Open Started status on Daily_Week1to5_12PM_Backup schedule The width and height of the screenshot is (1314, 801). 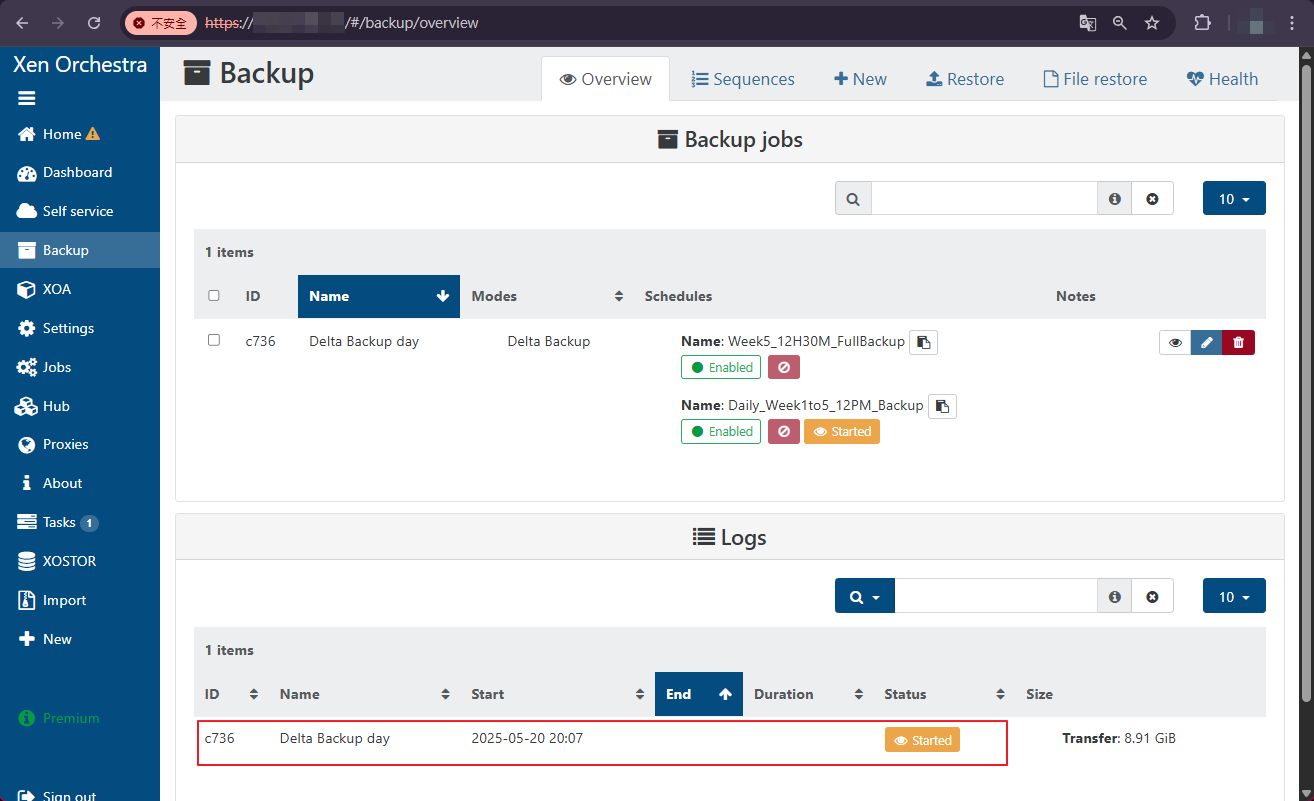(842, 431)
